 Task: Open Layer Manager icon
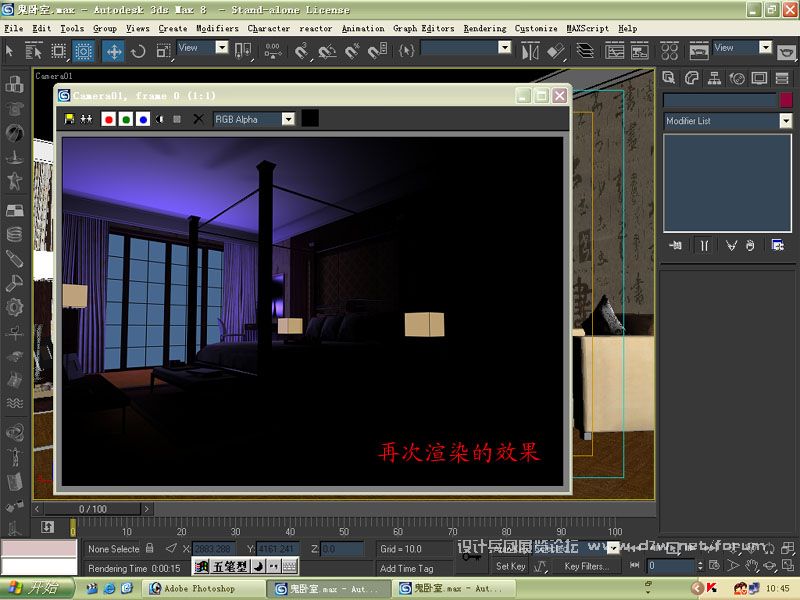coord(585,51)
